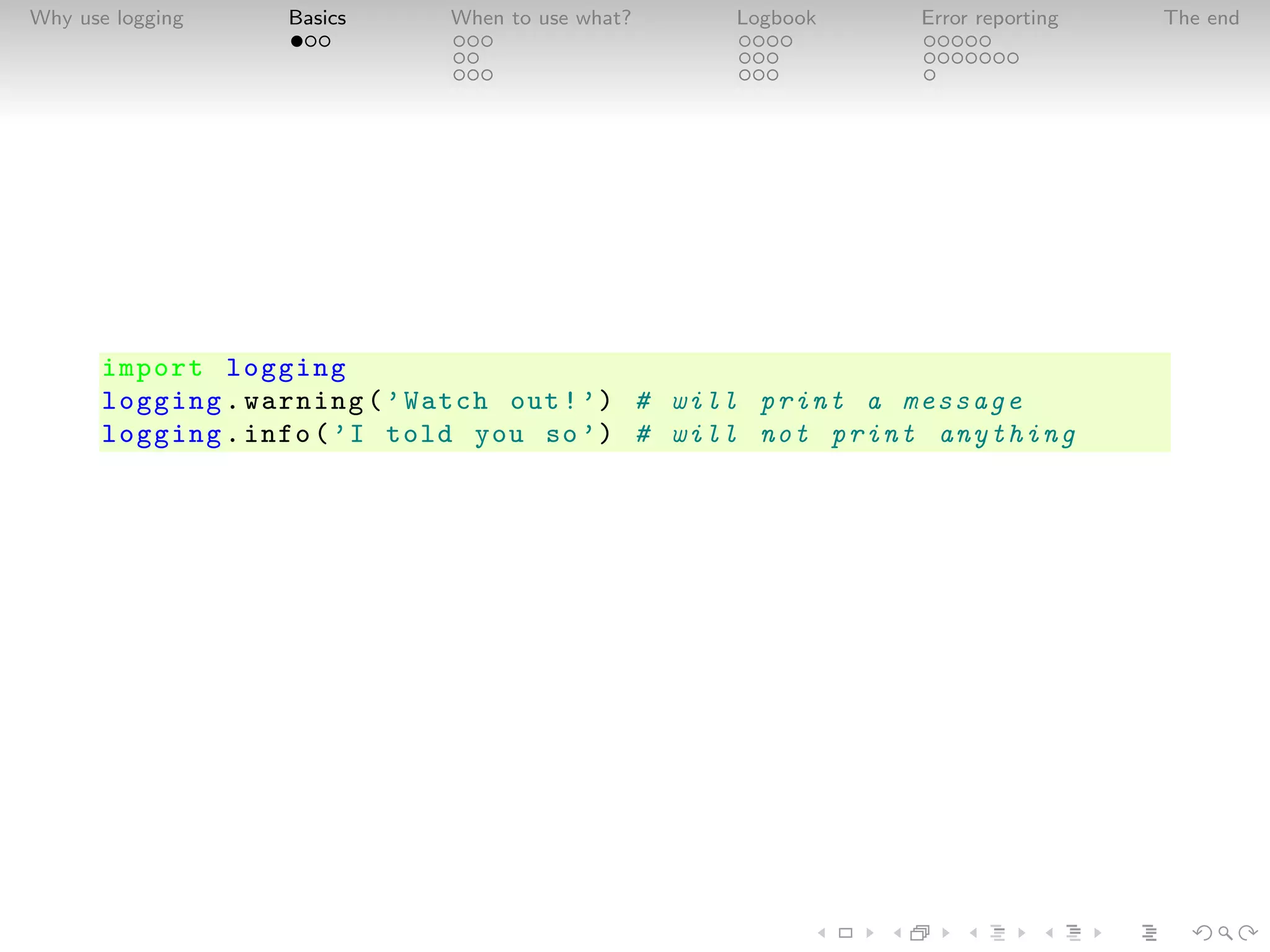Jump to 'Error reporting' section
This screenshot has width=1270, height=952.
[x=990, y=19]
